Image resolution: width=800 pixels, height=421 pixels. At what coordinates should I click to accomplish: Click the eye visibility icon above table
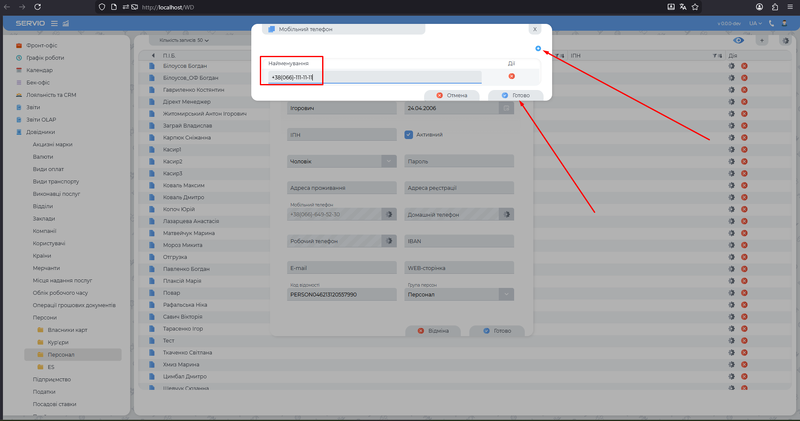point(738,40)
